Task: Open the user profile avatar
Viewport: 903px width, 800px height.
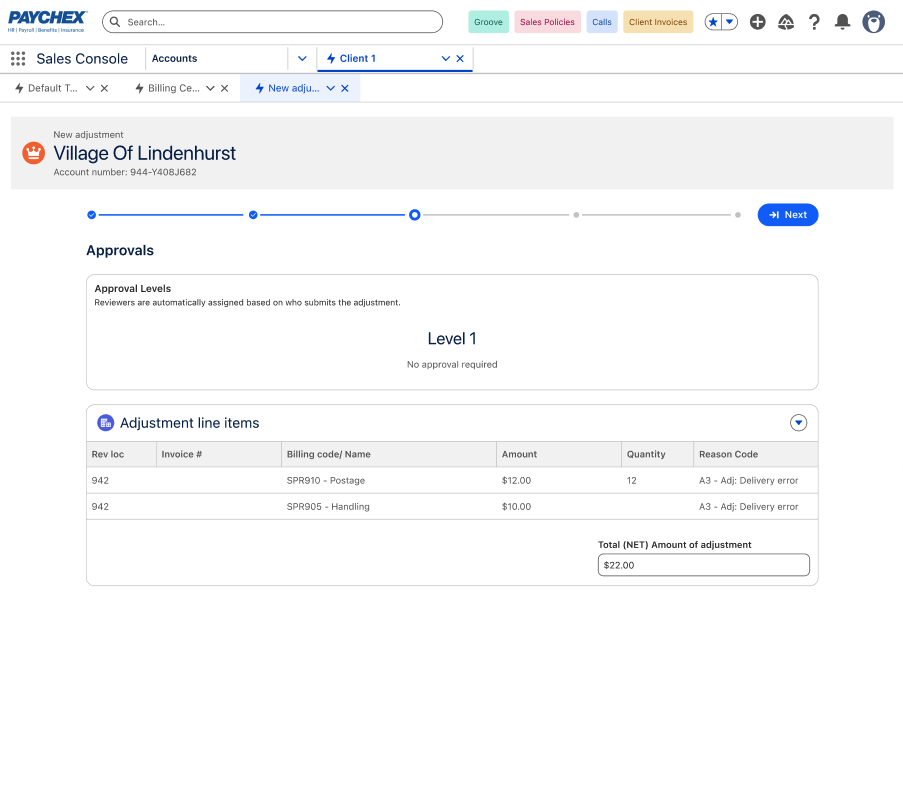Action: (x=873, y=22)
